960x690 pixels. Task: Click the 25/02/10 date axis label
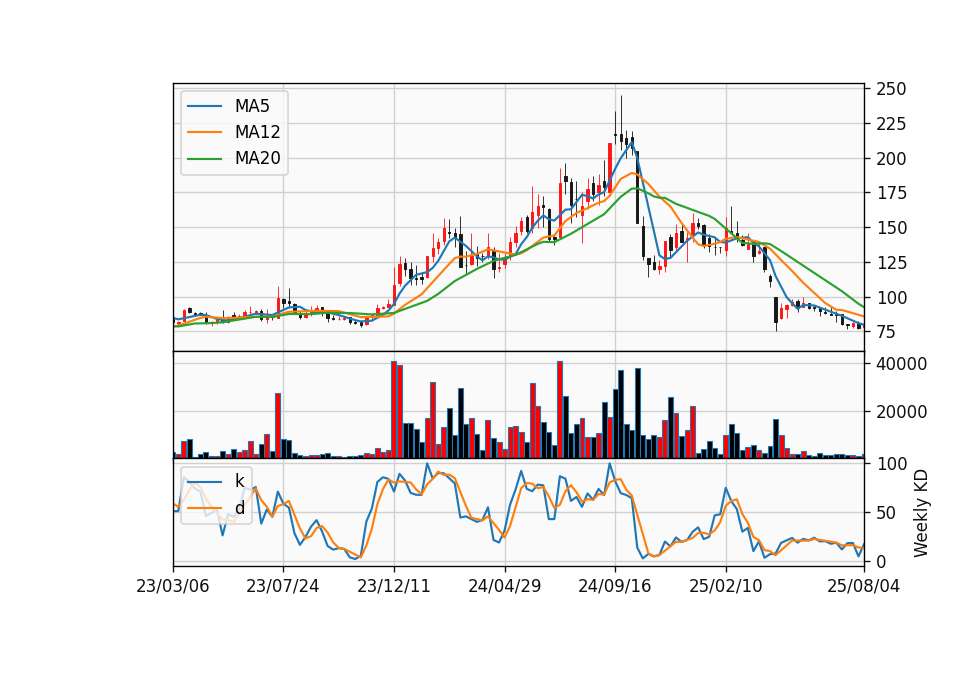point(726,586)
